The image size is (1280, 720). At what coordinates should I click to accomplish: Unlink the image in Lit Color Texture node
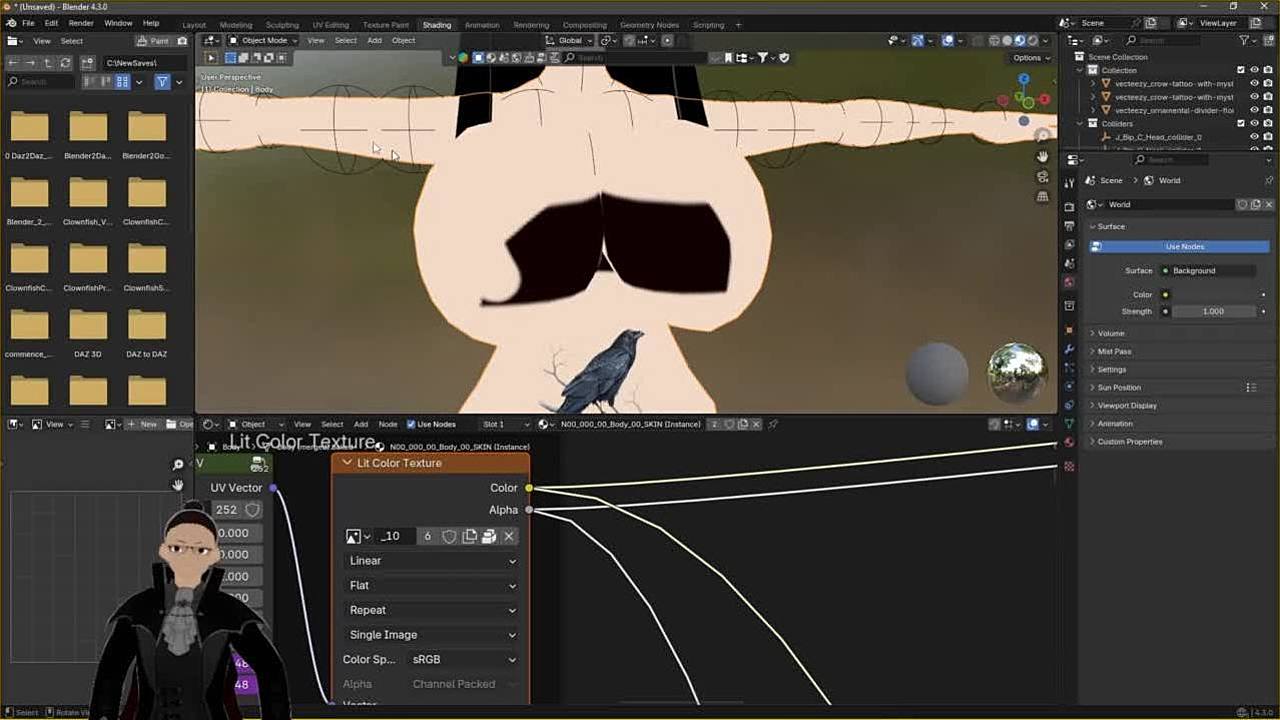(x=508, y=537)
